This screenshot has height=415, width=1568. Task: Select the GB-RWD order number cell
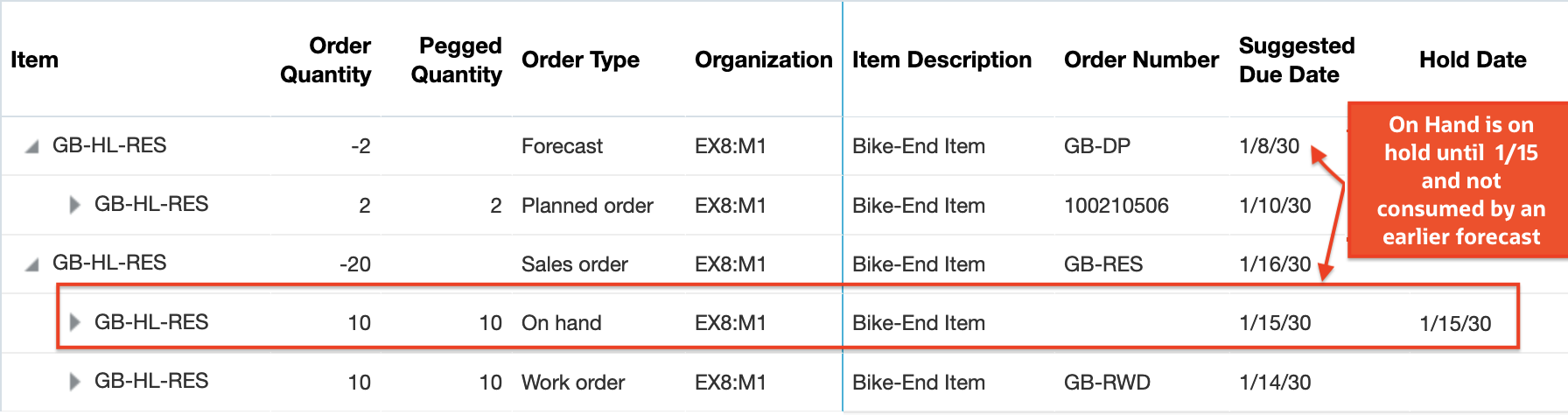[x=1107, y=383]
